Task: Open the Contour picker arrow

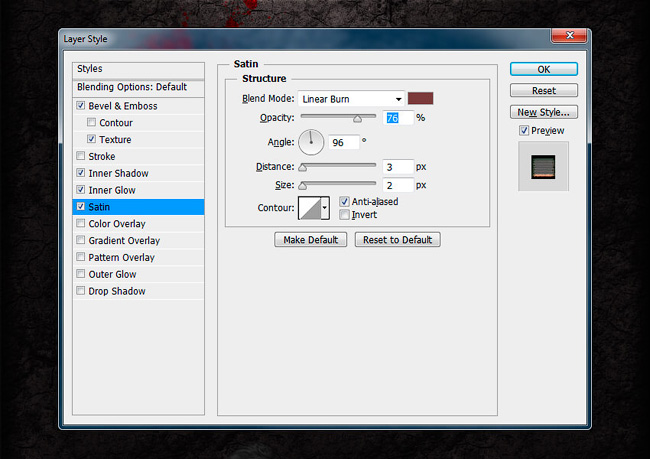Action: tap(325, 208)
